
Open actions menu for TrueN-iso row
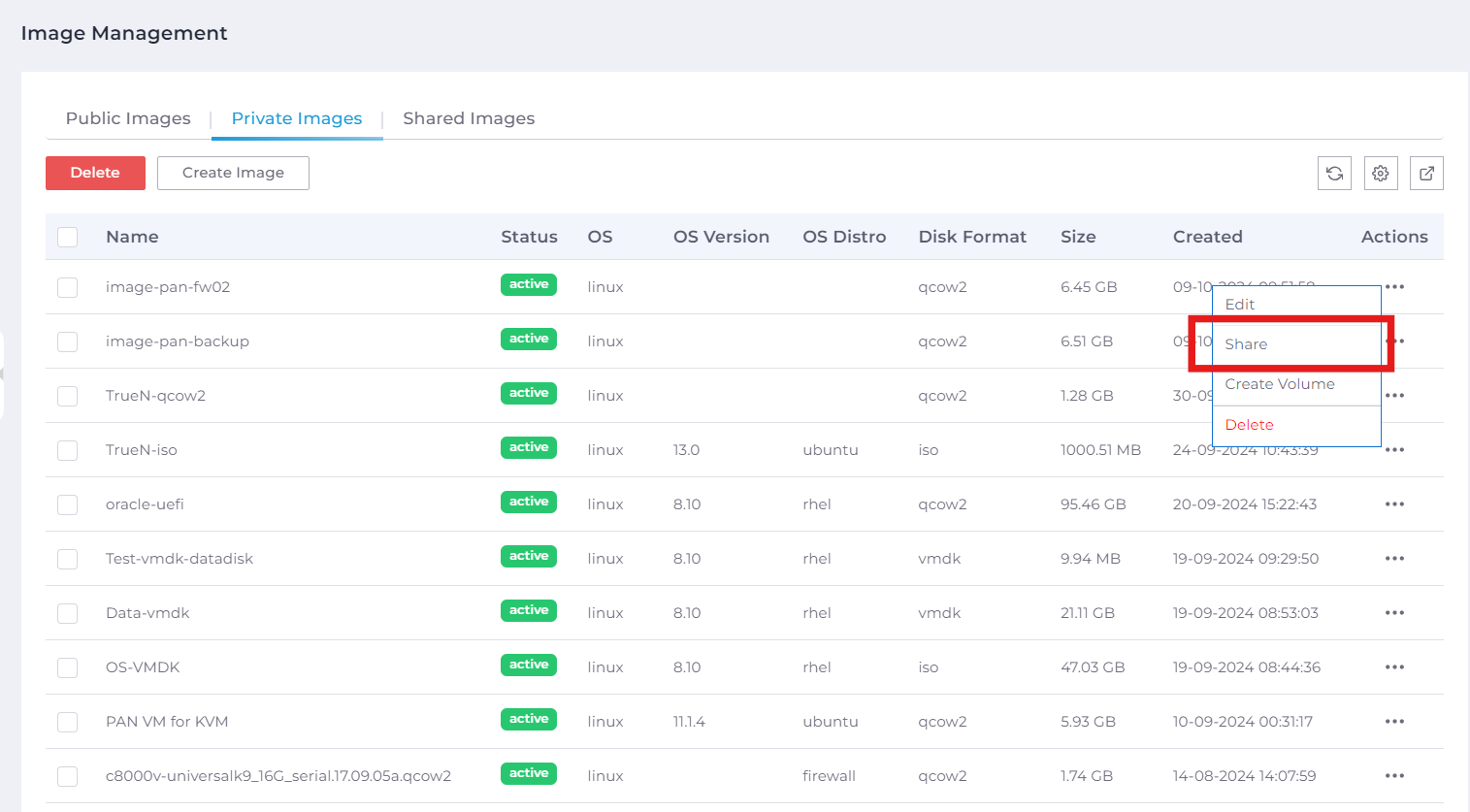click(1394, 450)
